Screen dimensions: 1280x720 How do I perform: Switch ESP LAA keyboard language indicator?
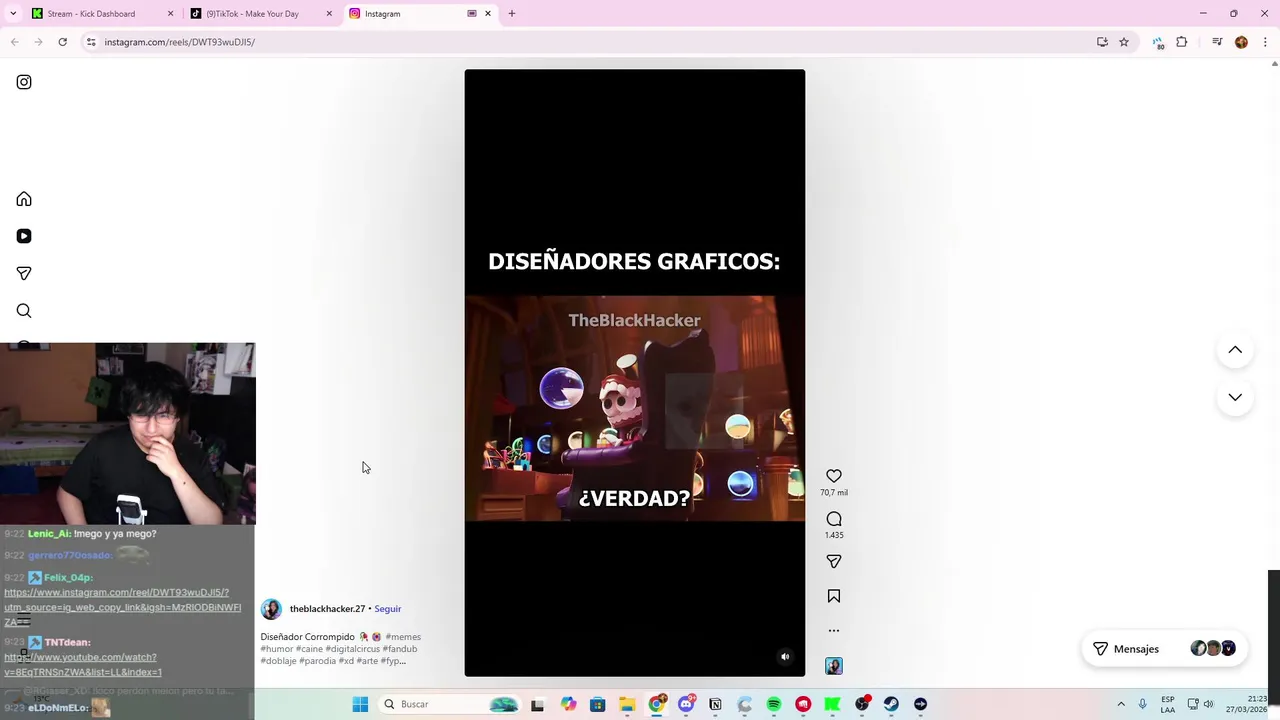(x=1168, y=704)
